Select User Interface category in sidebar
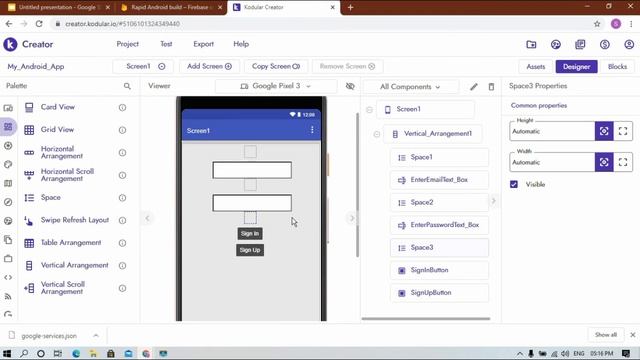 (8, 108)
